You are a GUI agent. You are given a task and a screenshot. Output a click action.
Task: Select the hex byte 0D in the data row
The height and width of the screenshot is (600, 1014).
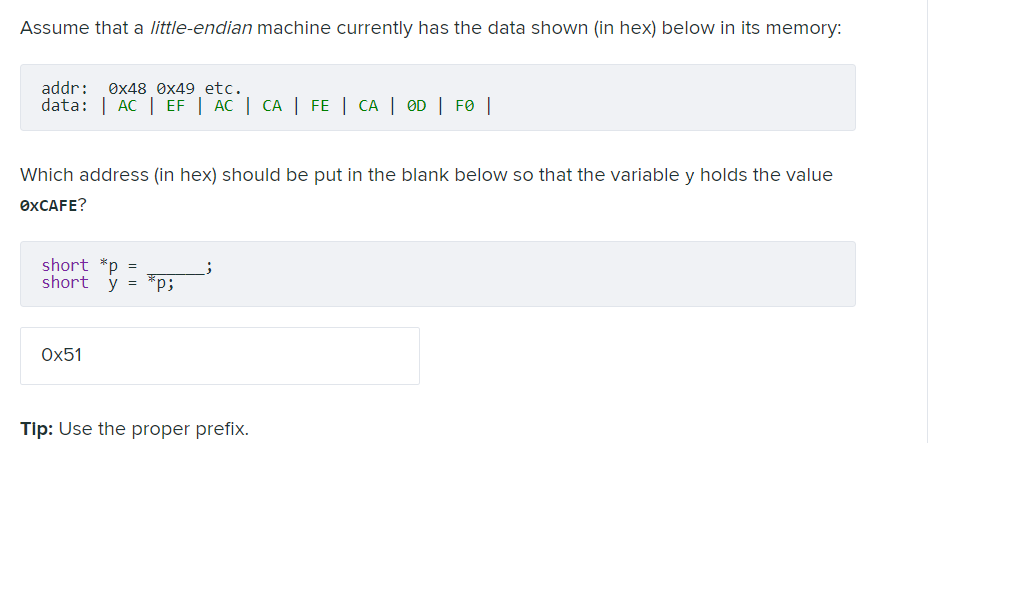click(416, 105)
